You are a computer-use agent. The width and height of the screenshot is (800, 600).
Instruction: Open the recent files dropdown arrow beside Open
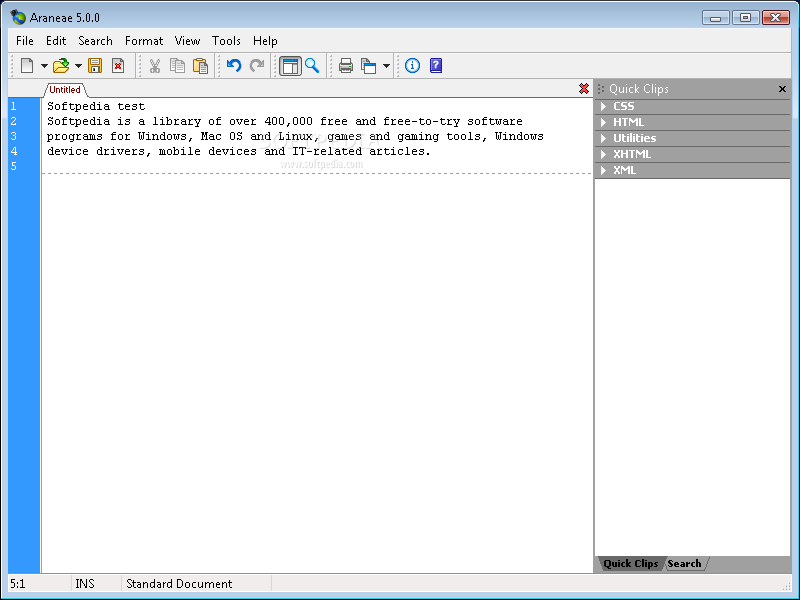78,66
